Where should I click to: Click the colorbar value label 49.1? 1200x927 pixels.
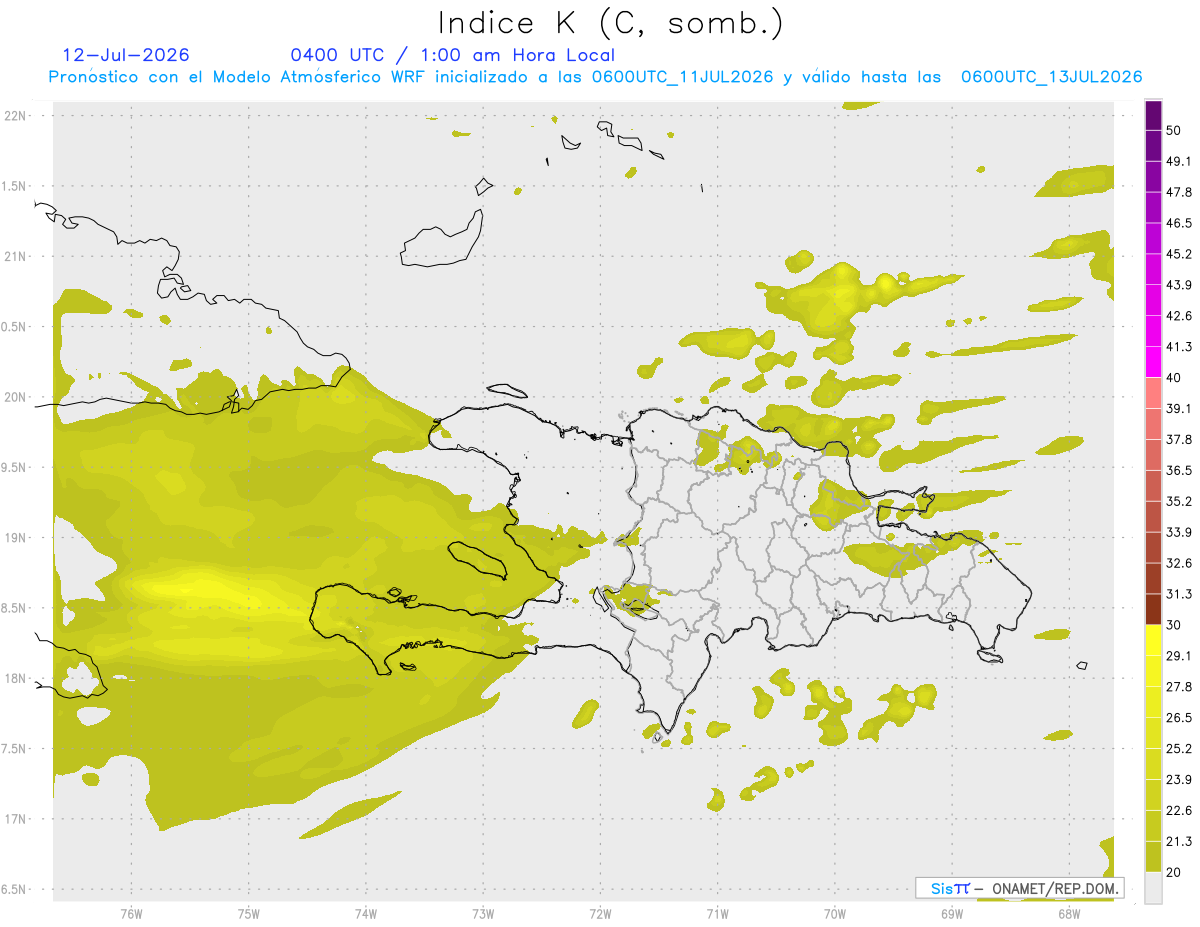pyautogui.click(x=1179, y=161)
